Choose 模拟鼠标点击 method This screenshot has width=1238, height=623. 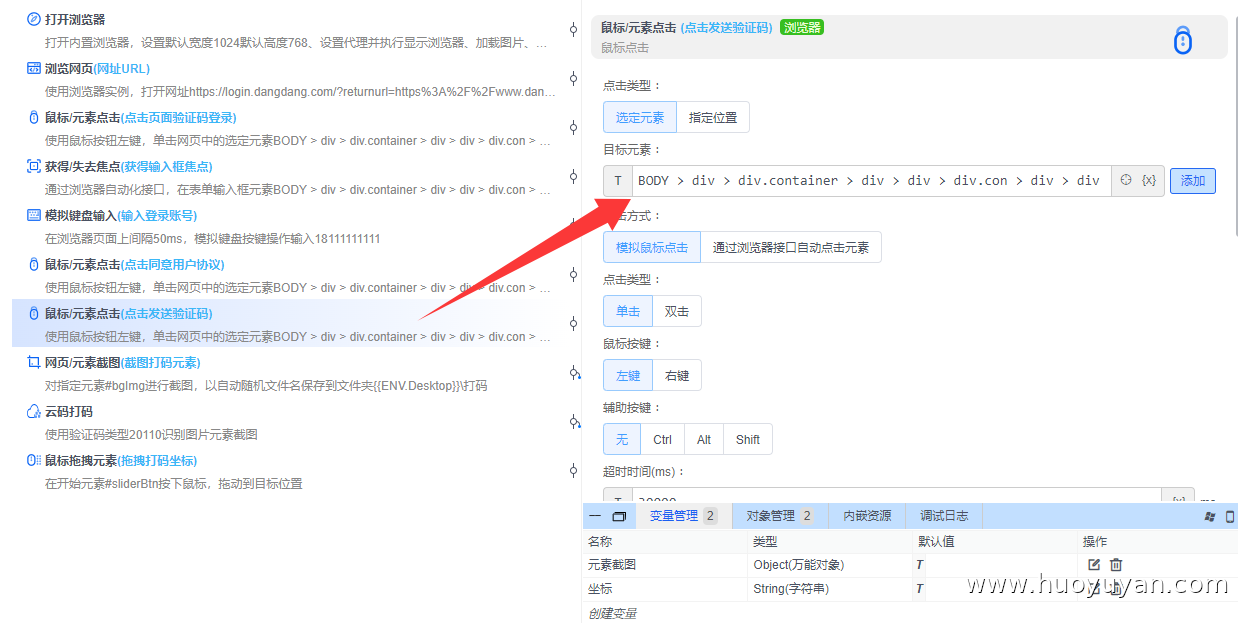tap(652, 247)
